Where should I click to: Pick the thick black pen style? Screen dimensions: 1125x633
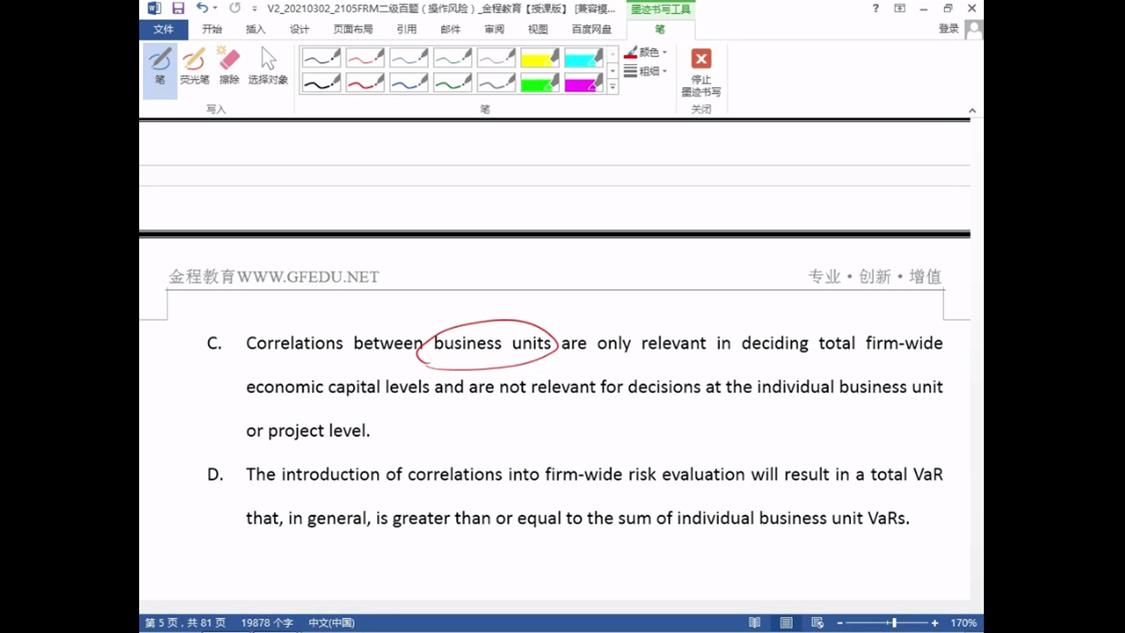tap(321, 83)
